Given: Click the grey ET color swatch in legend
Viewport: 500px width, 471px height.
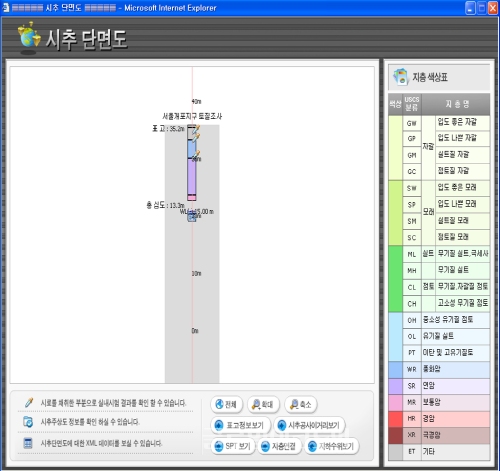Looking at the screenshot, I should [x=395, y=451].
